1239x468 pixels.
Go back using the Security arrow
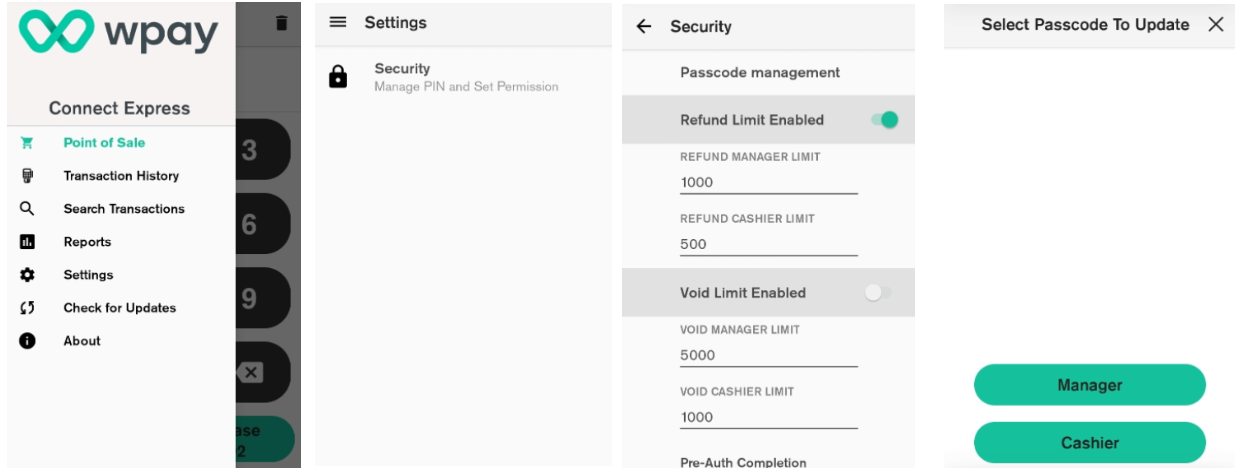(644, 27)
